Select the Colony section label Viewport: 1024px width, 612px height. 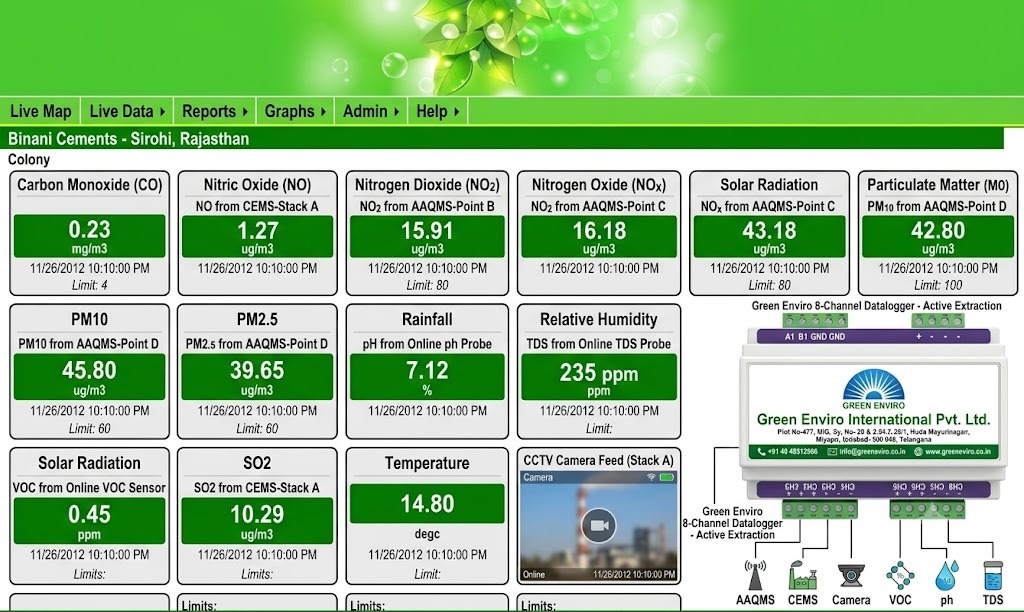coord(29,159)
